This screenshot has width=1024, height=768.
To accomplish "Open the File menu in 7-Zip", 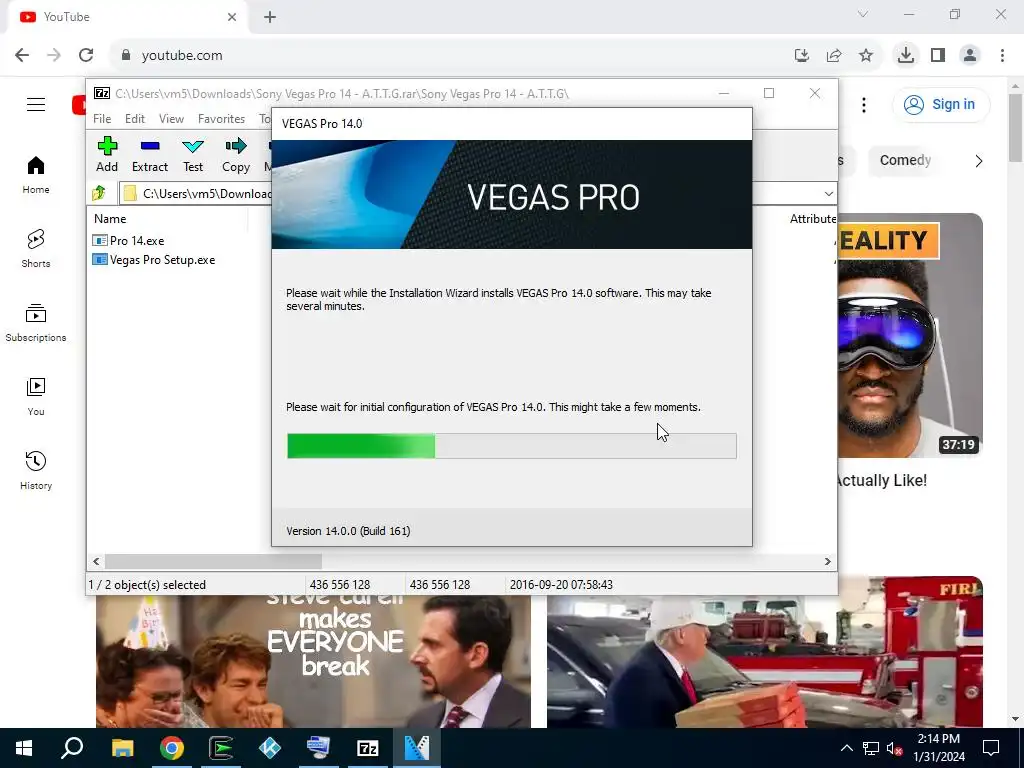I will click(x=102, y=119).
